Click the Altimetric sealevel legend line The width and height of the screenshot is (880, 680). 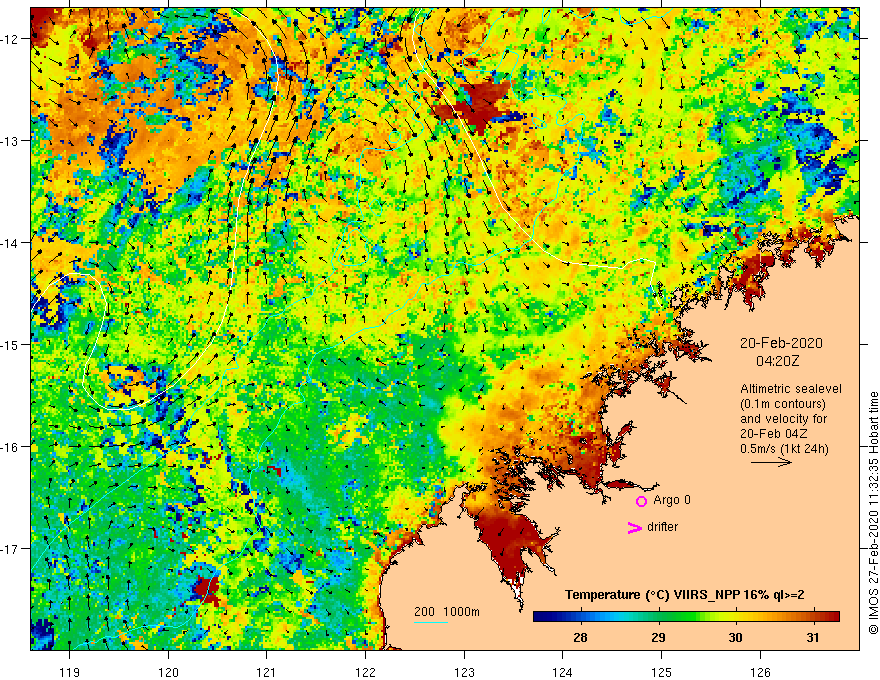(790, 389)
